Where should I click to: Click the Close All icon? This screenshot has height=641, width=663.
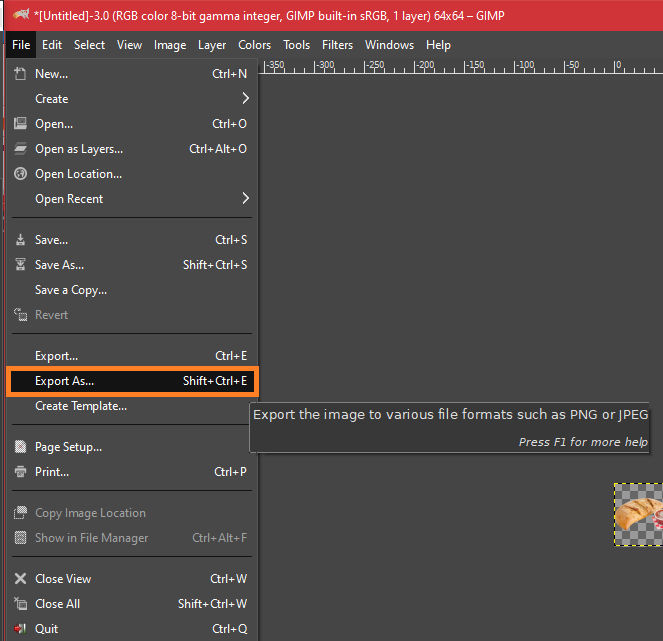click(20, 603)
